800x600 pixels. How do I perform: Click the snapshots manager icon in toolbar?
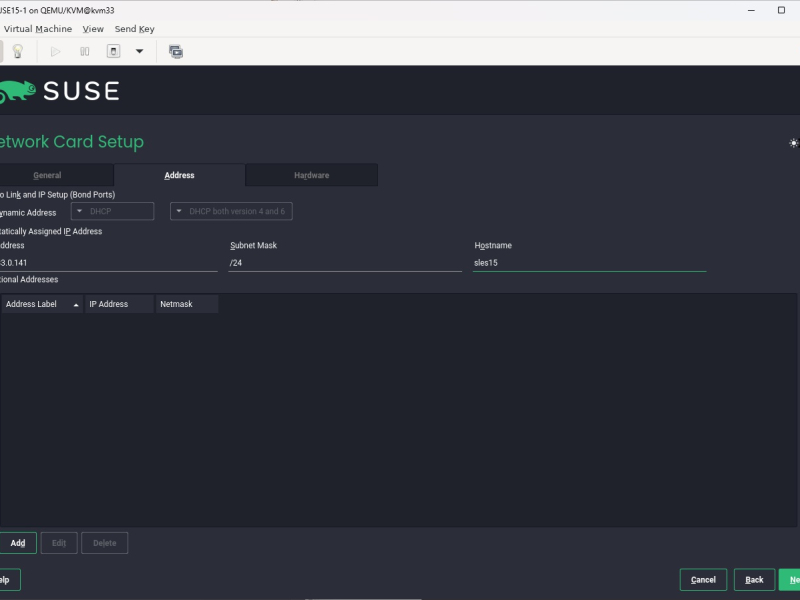click(176, 51)
